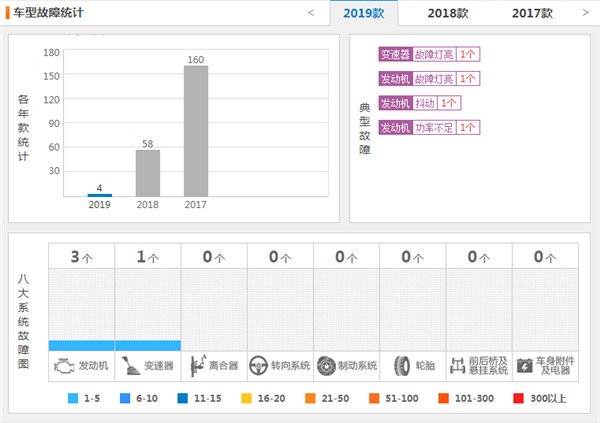Click the 发动机 label text
Image resolution: width=600 pixels, height=423 pixels.
pyautogui.click(x=93, y=366)
